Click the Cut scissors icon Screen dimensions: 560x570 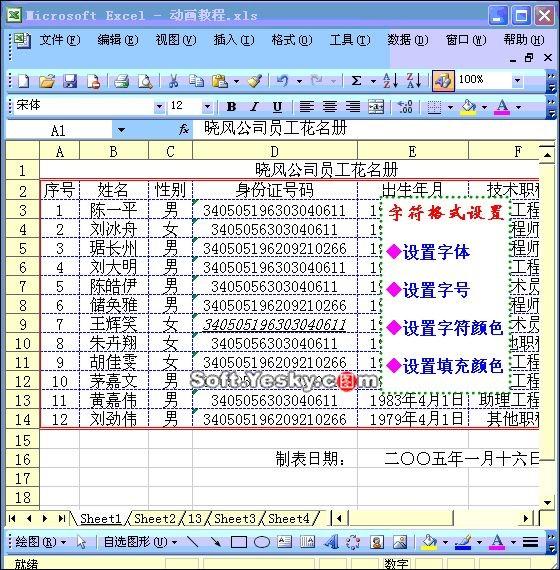click(x=173, y=80)
